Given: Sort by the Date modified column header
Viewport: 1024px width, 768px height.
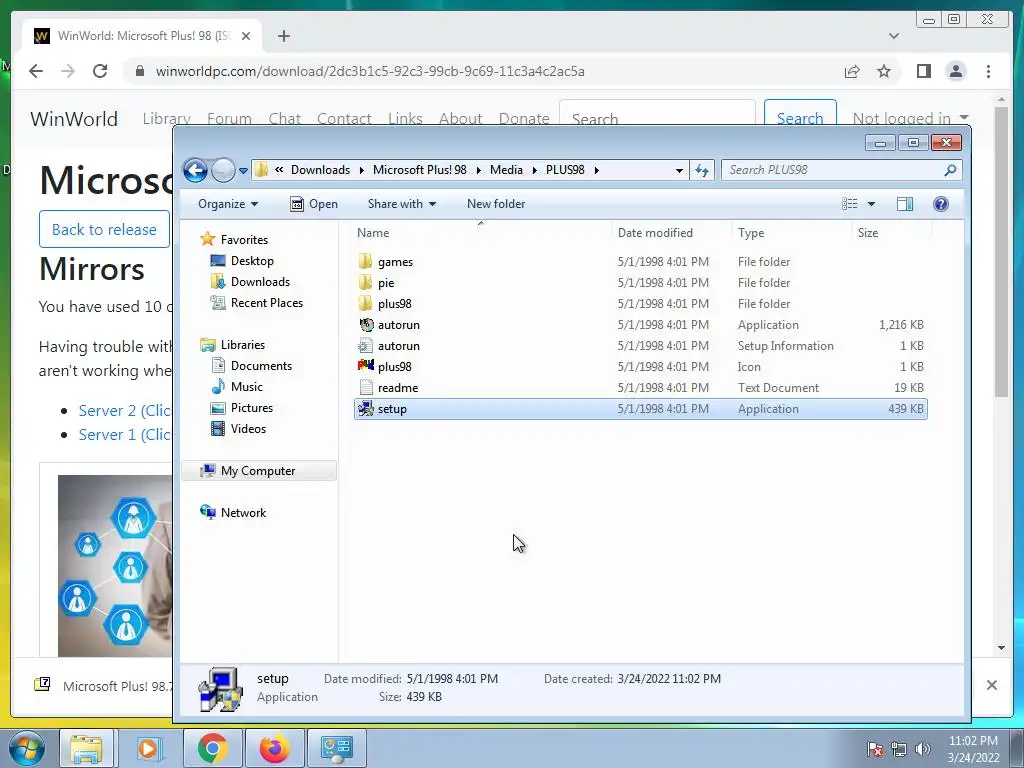Looking at the screenshot, I should (655, 232).
